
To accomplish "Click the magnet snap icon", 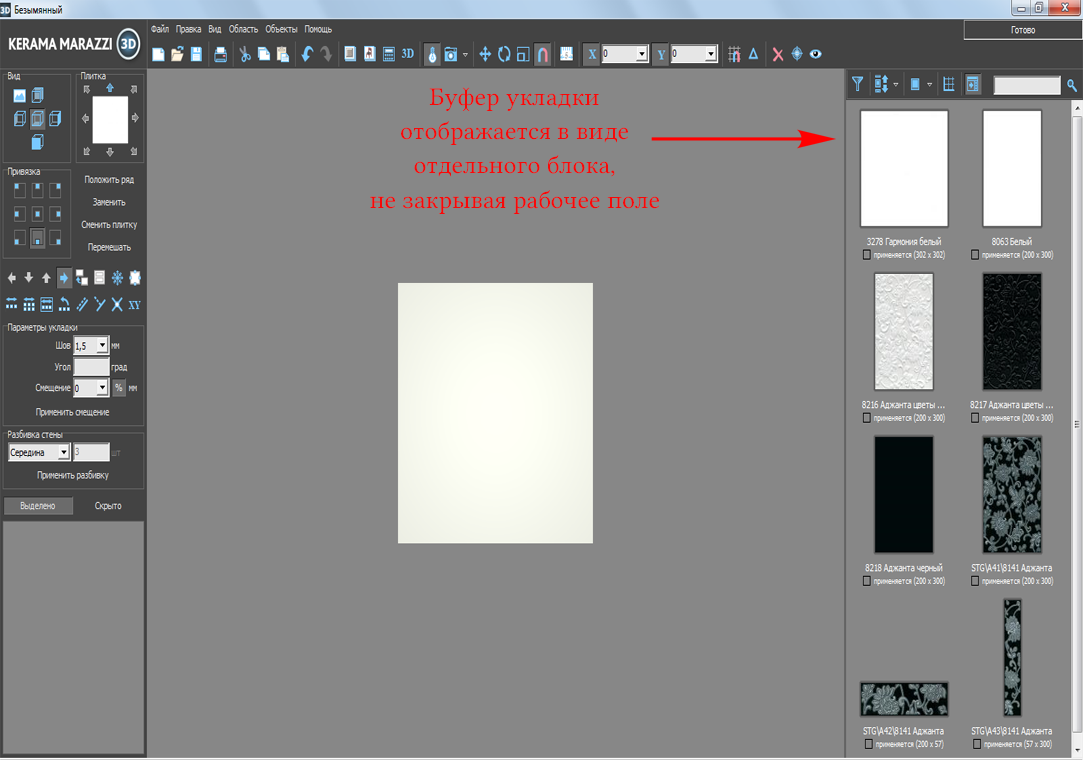I will pyautogui.click(x=542, y=54).
